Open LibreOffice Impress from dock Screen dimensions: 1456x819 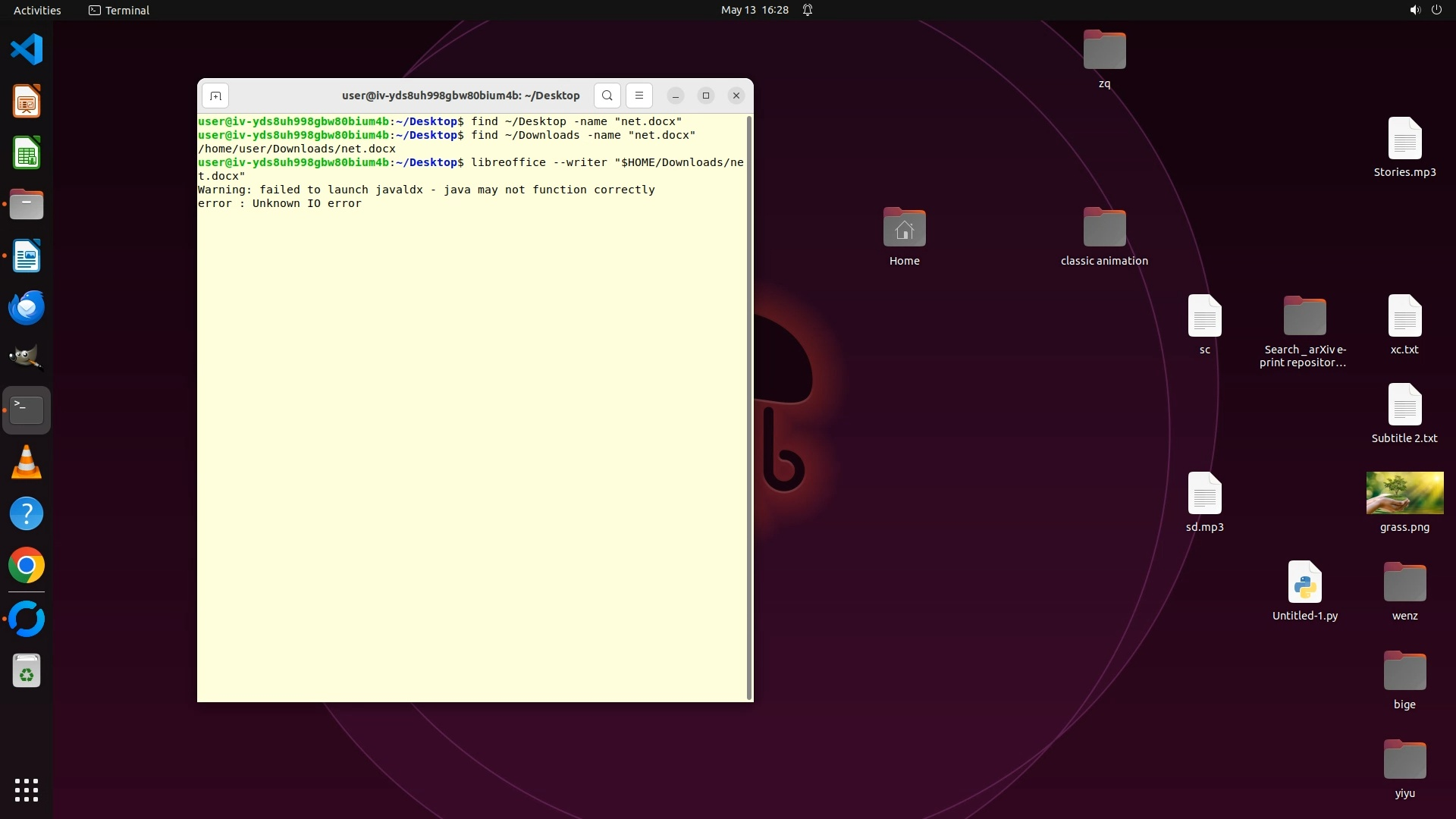point(27,102)
